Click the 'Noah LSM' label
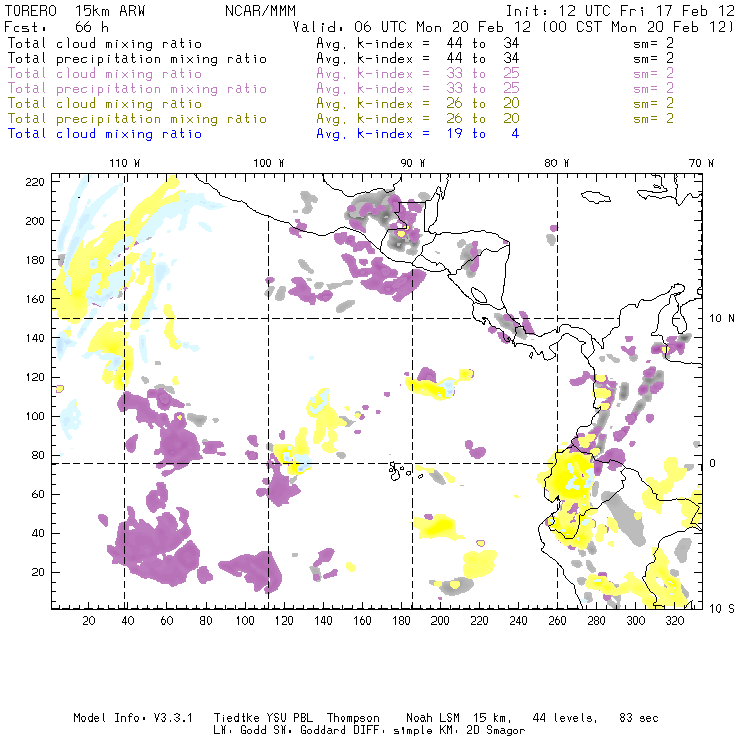This screenshot has width=740, height=740. coord(433,718)
